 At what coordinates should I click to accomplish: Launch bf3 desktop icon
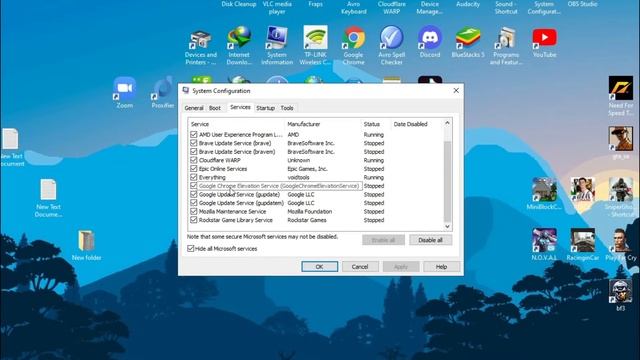click(620, 296)
